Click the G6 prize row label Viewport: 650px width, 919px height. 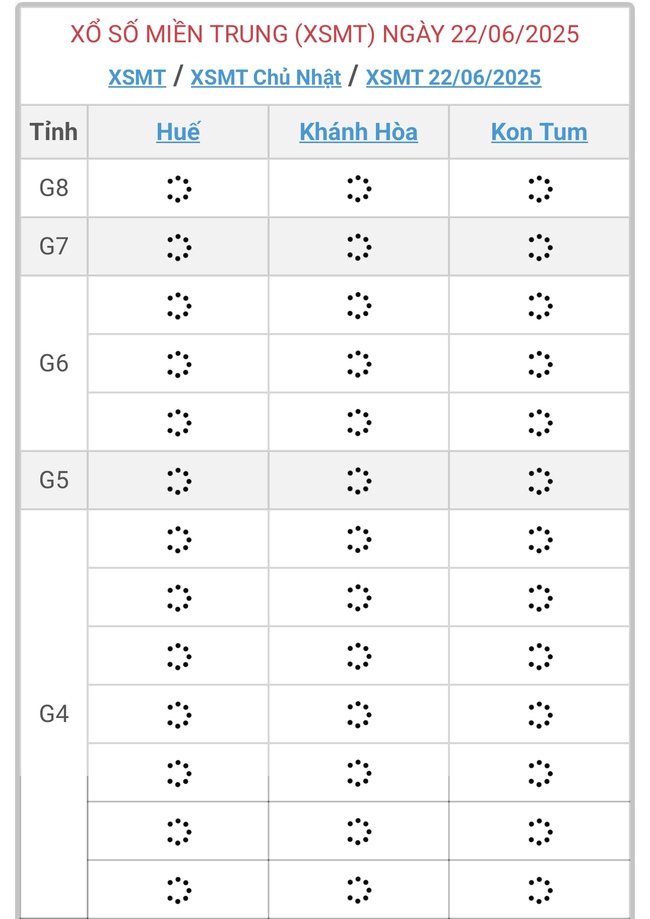point(54,363)
